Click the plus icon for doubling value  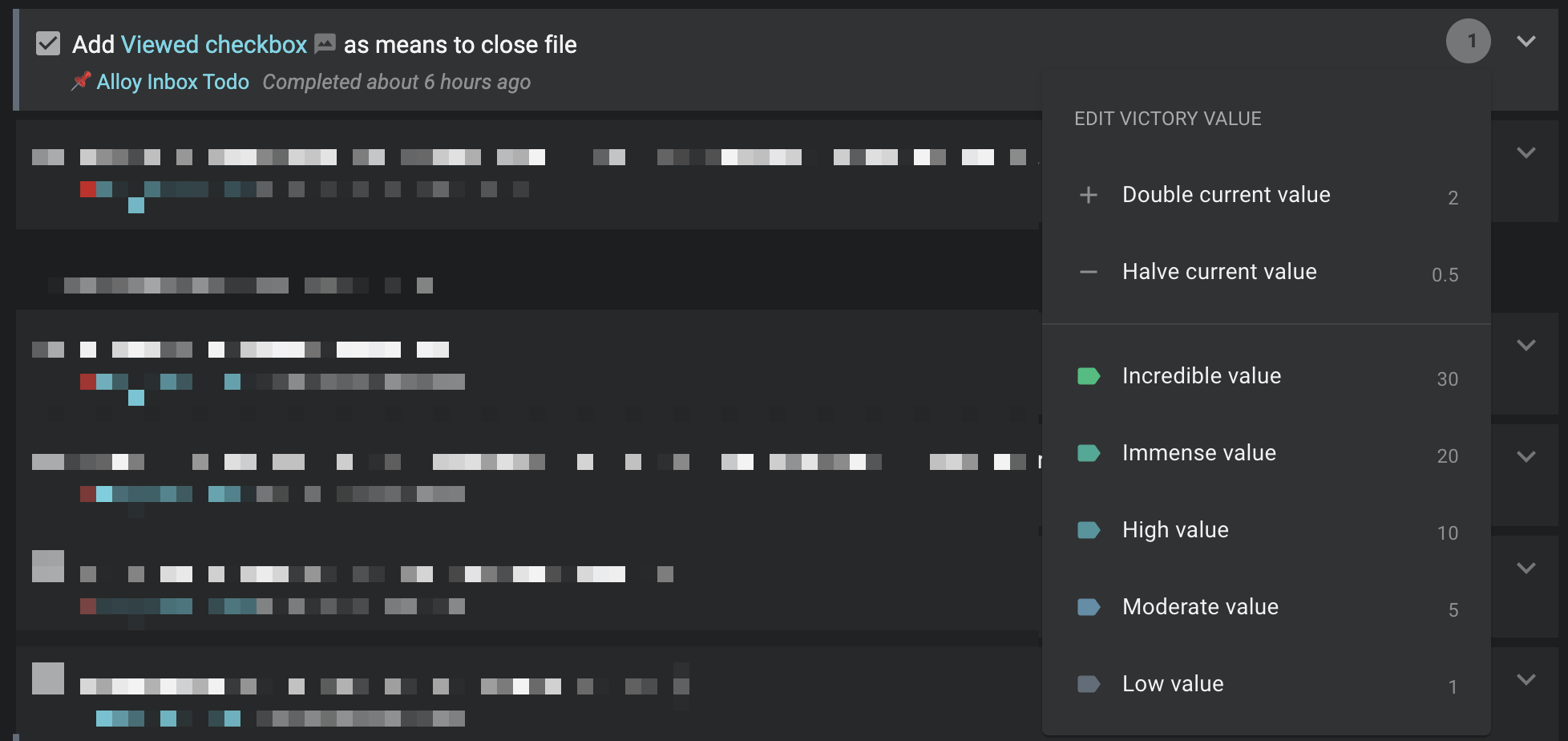[1088, 195]
